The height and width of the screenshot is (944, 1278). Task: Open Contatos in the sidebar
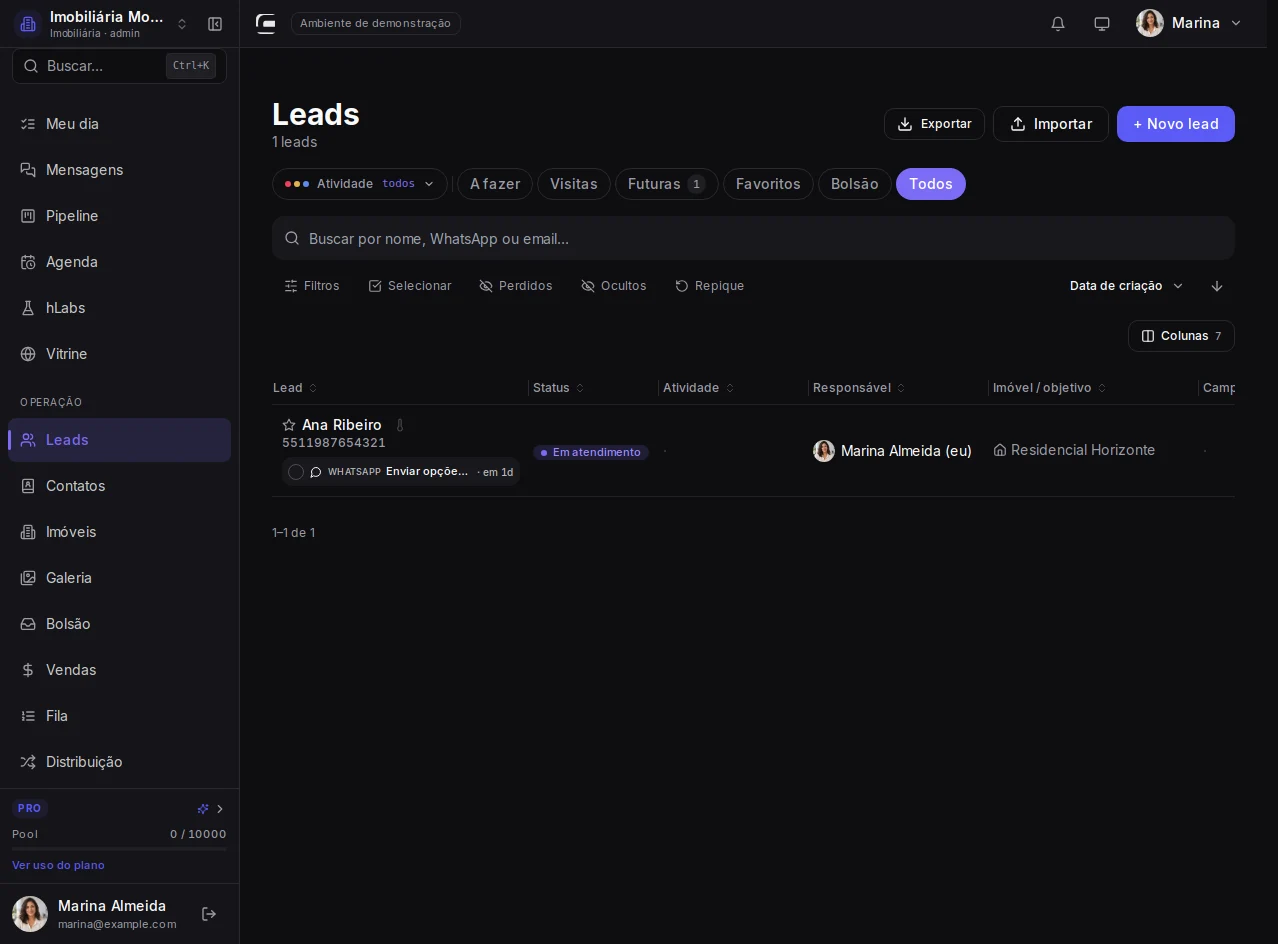(x=119, y=486)
